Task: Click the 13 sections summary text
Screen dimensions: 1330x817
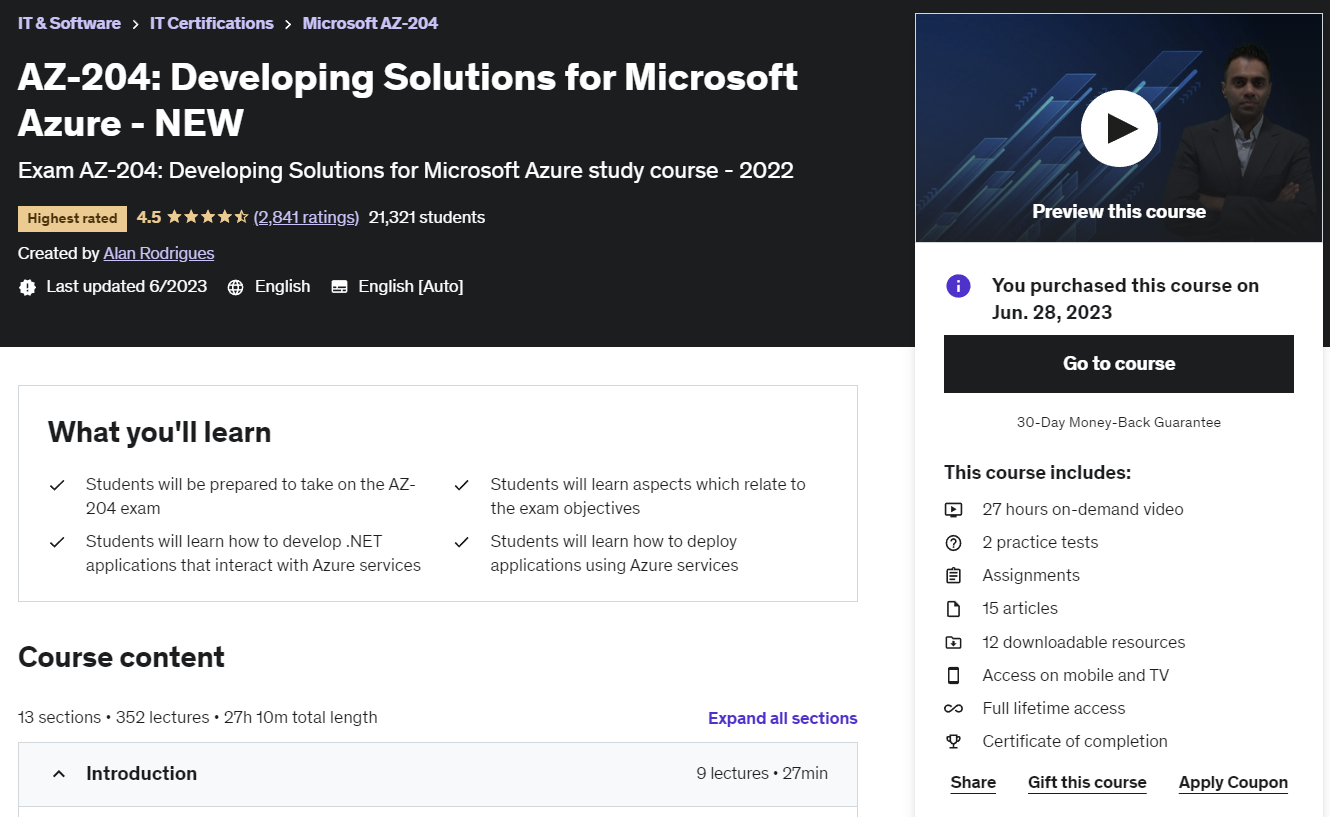Action: point(198,717)
